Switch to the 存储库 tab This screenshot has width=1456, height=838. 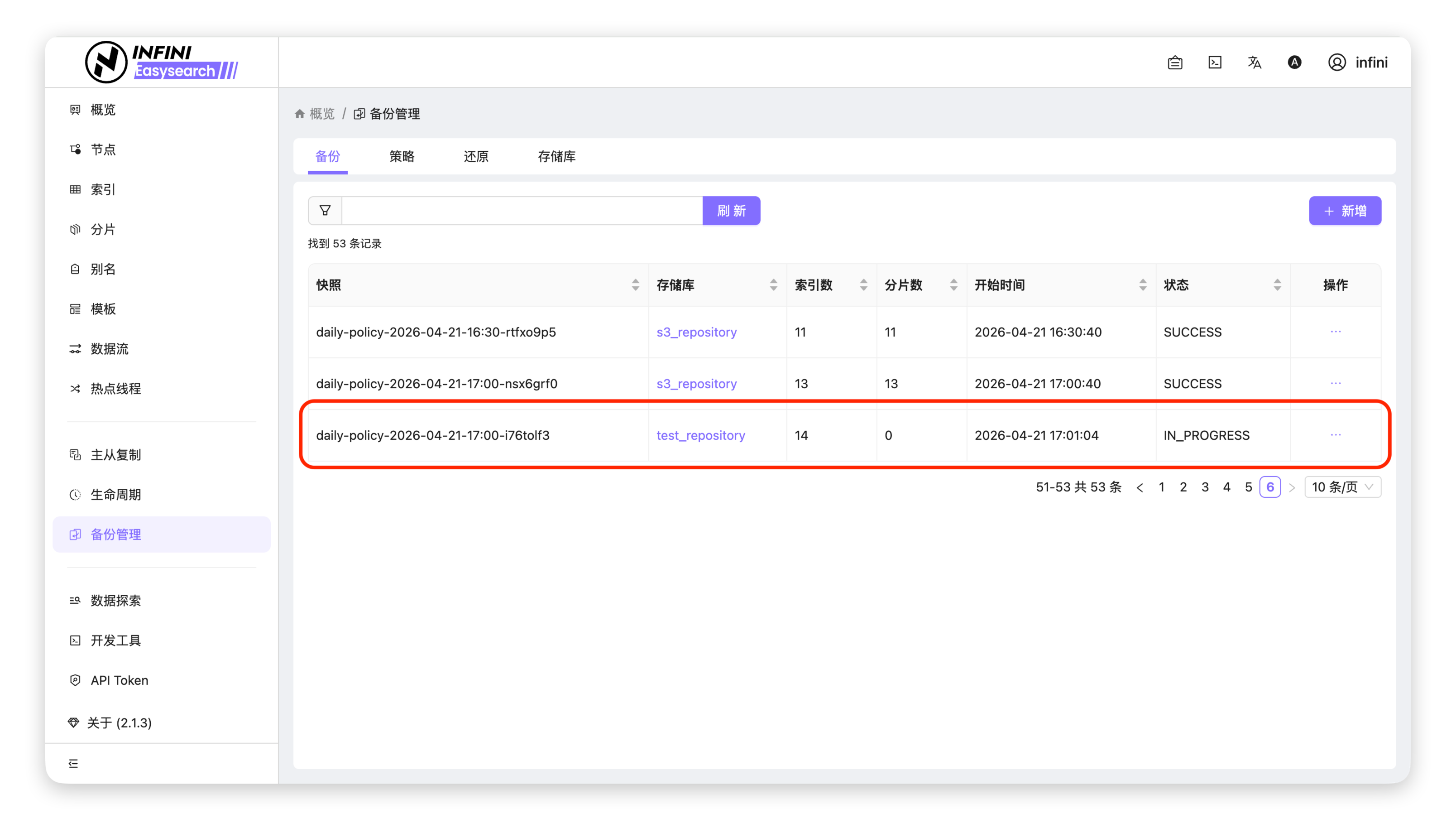click(556, 157)
